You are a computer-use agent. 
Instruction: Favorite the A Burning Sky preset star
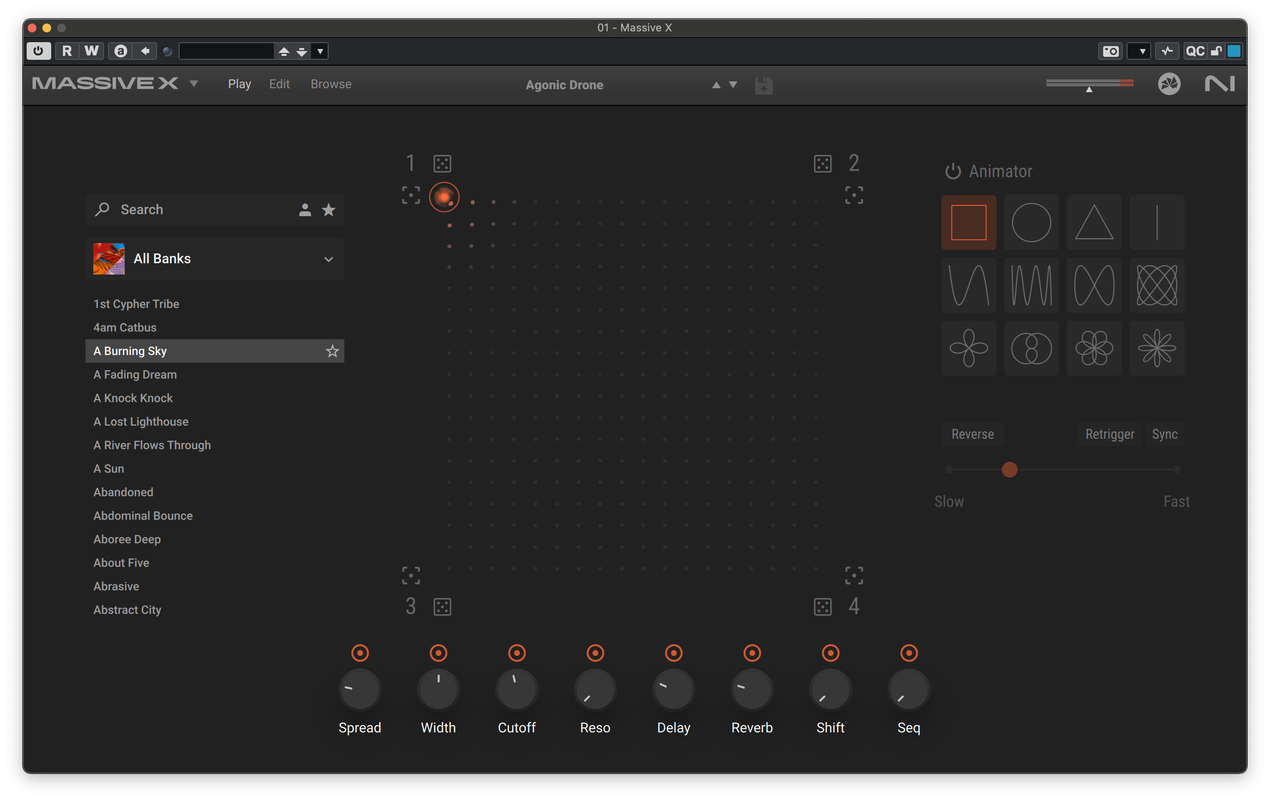point(333,351)
